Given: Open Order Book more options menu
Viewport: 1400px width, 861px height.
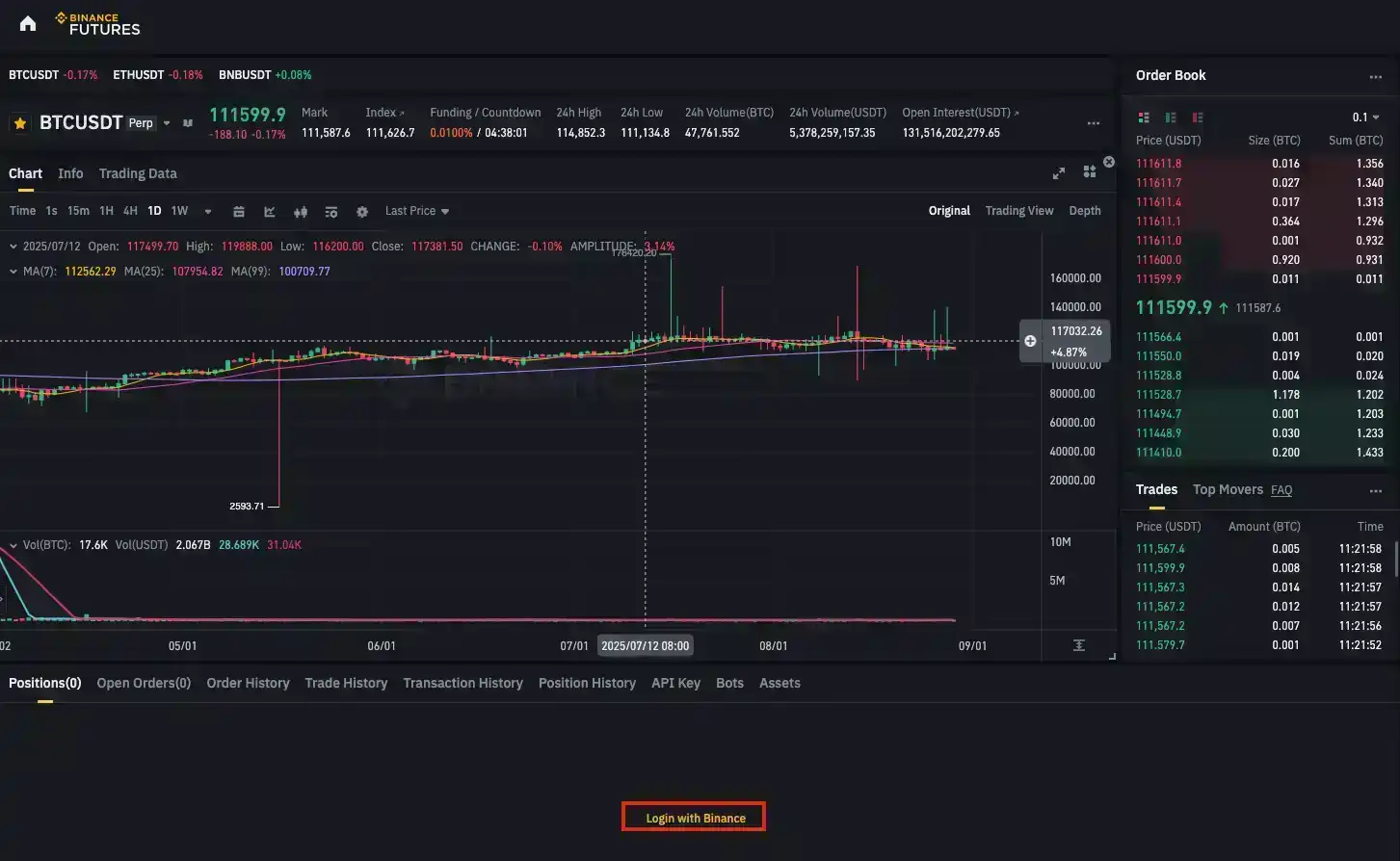Looking at the screenshot, I should tap(1376, 77).
